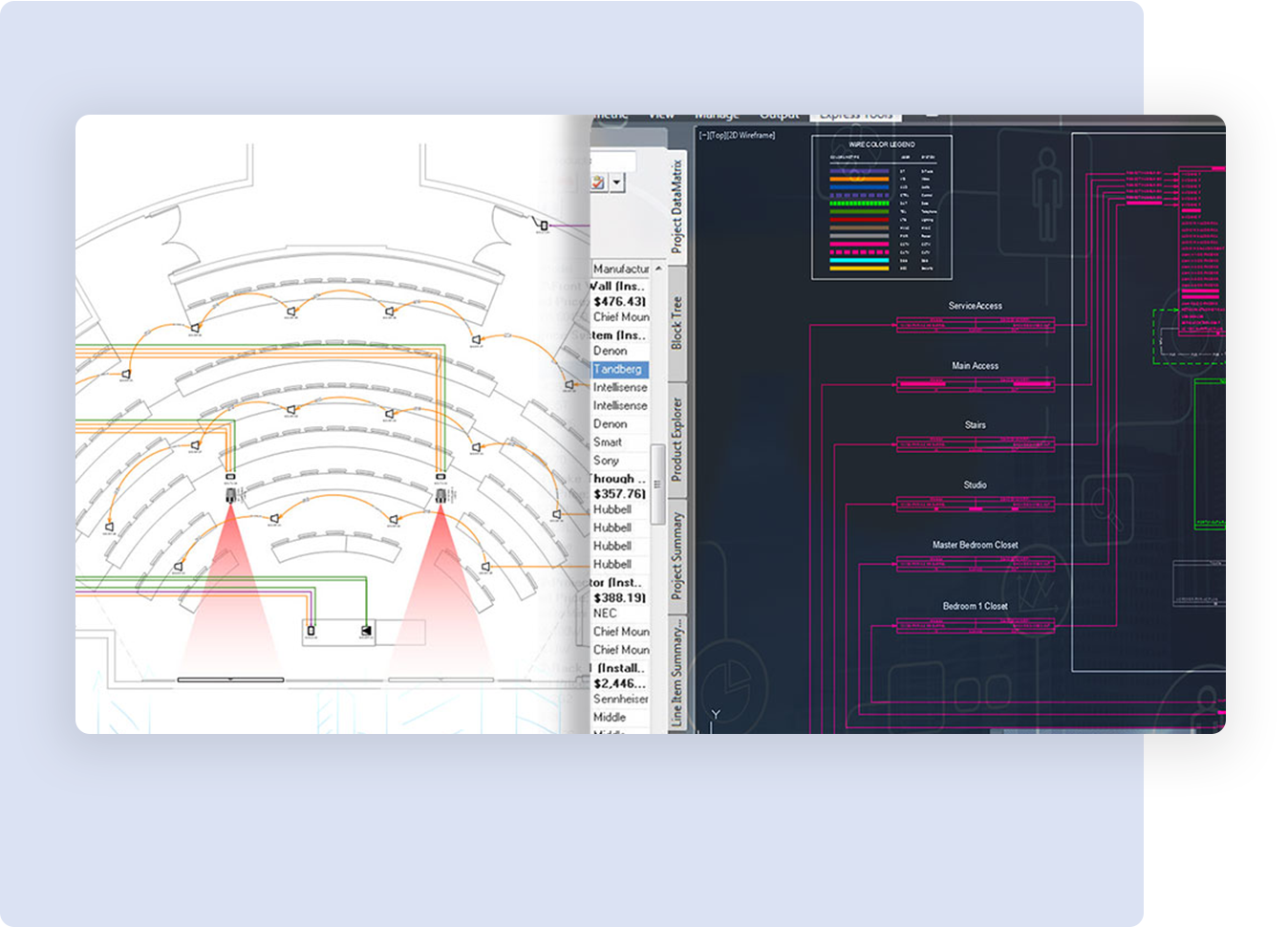This screenshot has width=1288, height=927.
Task: Select the Smart row
Action: pos(619,442)
